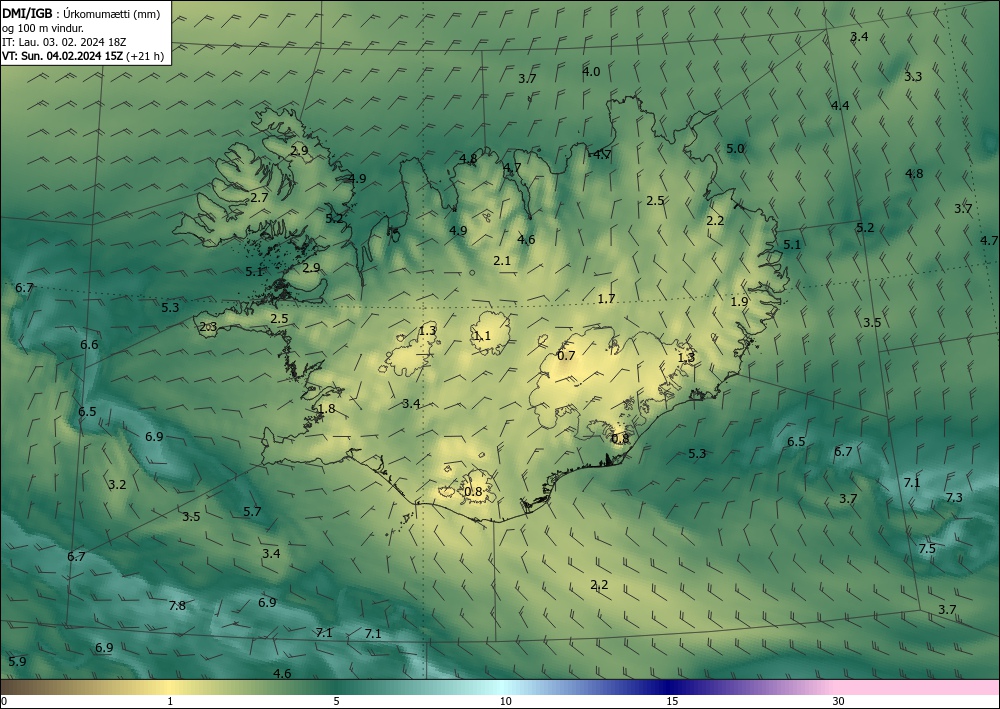Click the map value '3.2'

pos(117,485)
